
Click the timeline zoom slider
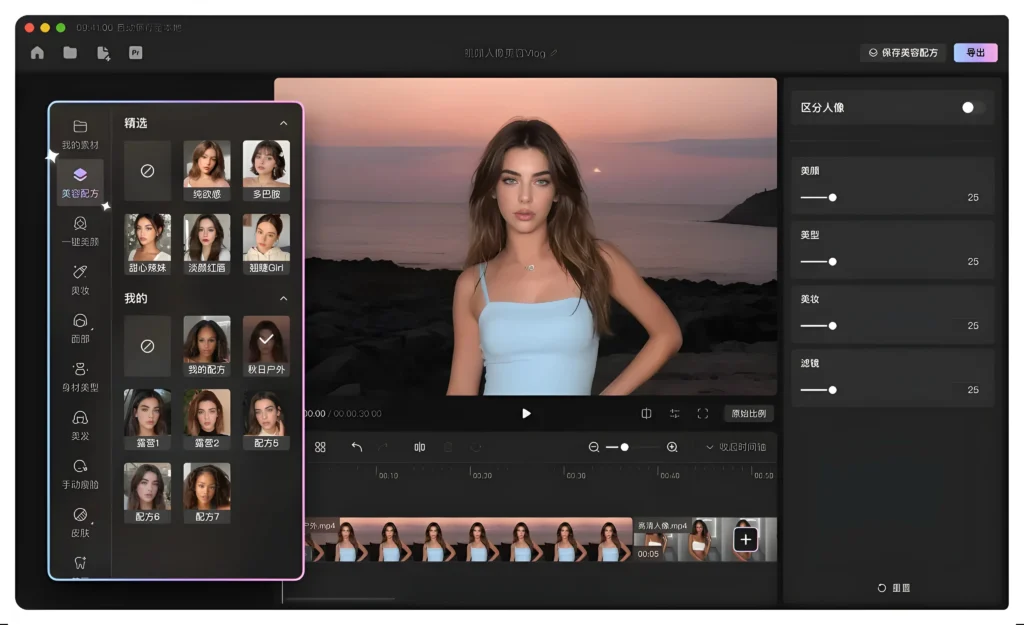coord(627,447)
